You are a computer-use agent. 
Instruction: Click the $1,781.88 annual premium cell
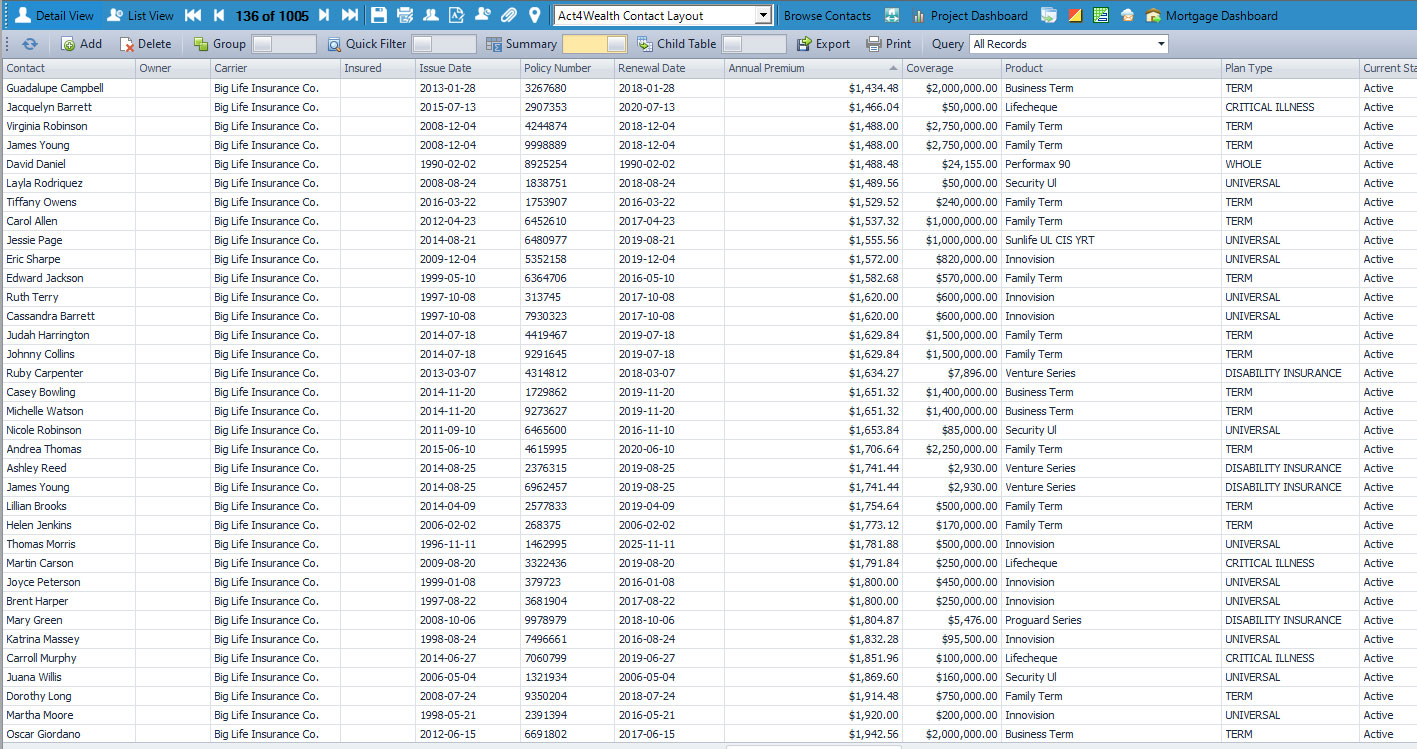(x=813, y=544)
